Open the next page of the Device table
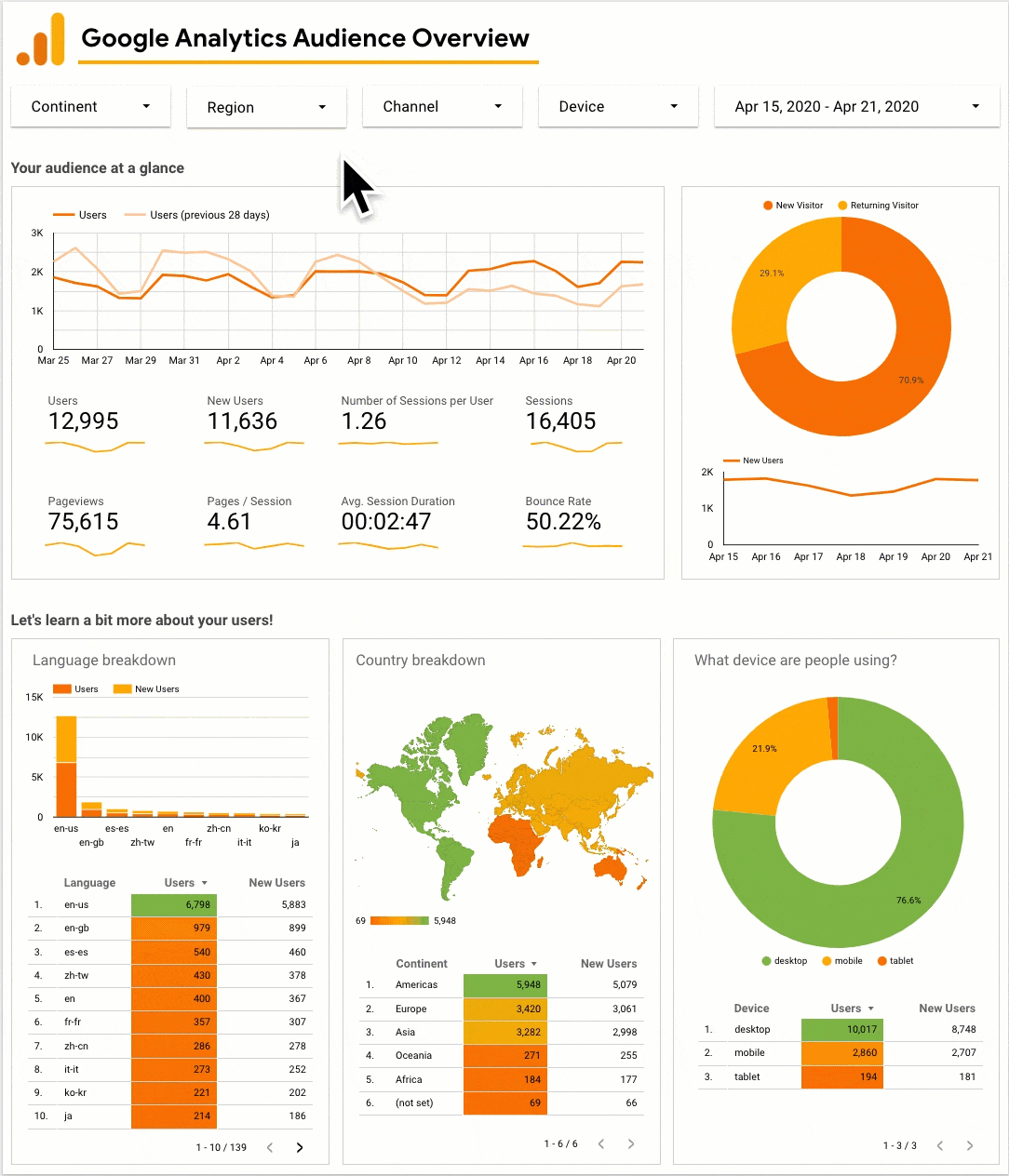 pyautogui.click(x=970, y=1146)
